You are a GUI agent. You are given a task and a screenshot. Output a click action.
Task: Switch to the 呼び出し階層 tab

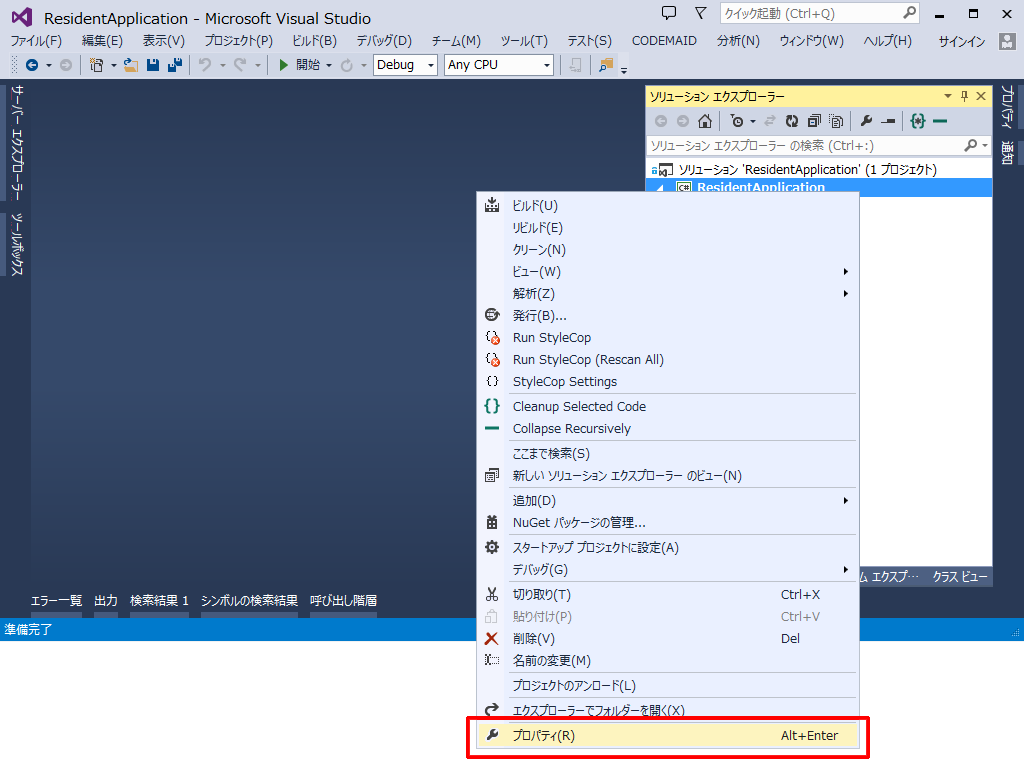pos(344,600)
